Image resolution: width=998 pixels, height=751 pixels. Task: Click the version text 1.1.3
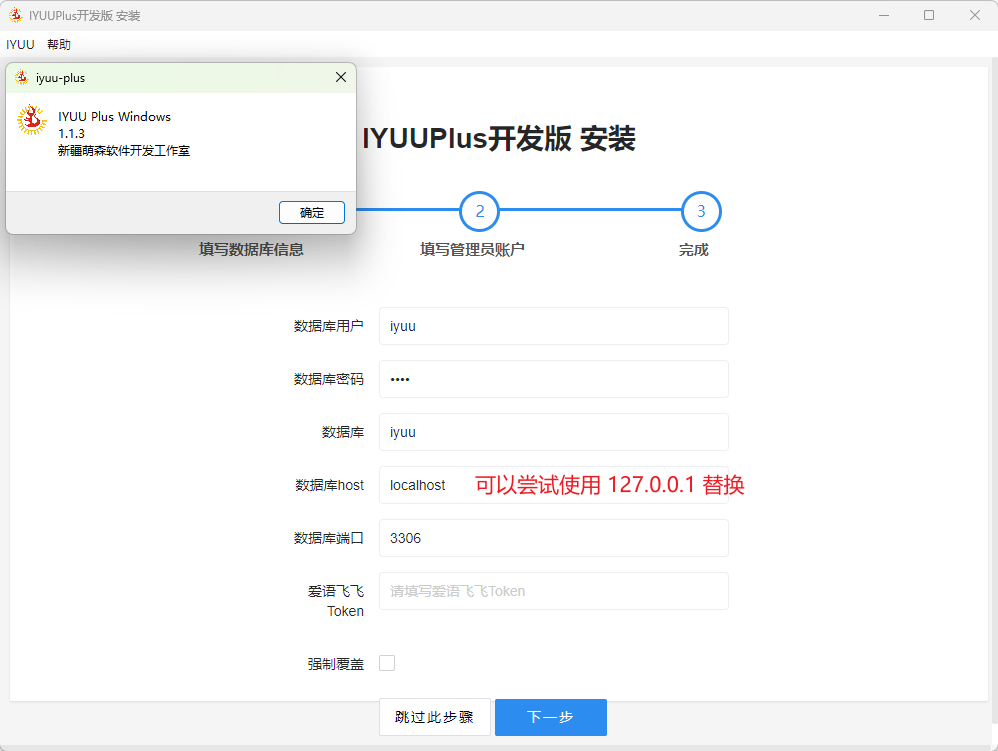[71, 134]
